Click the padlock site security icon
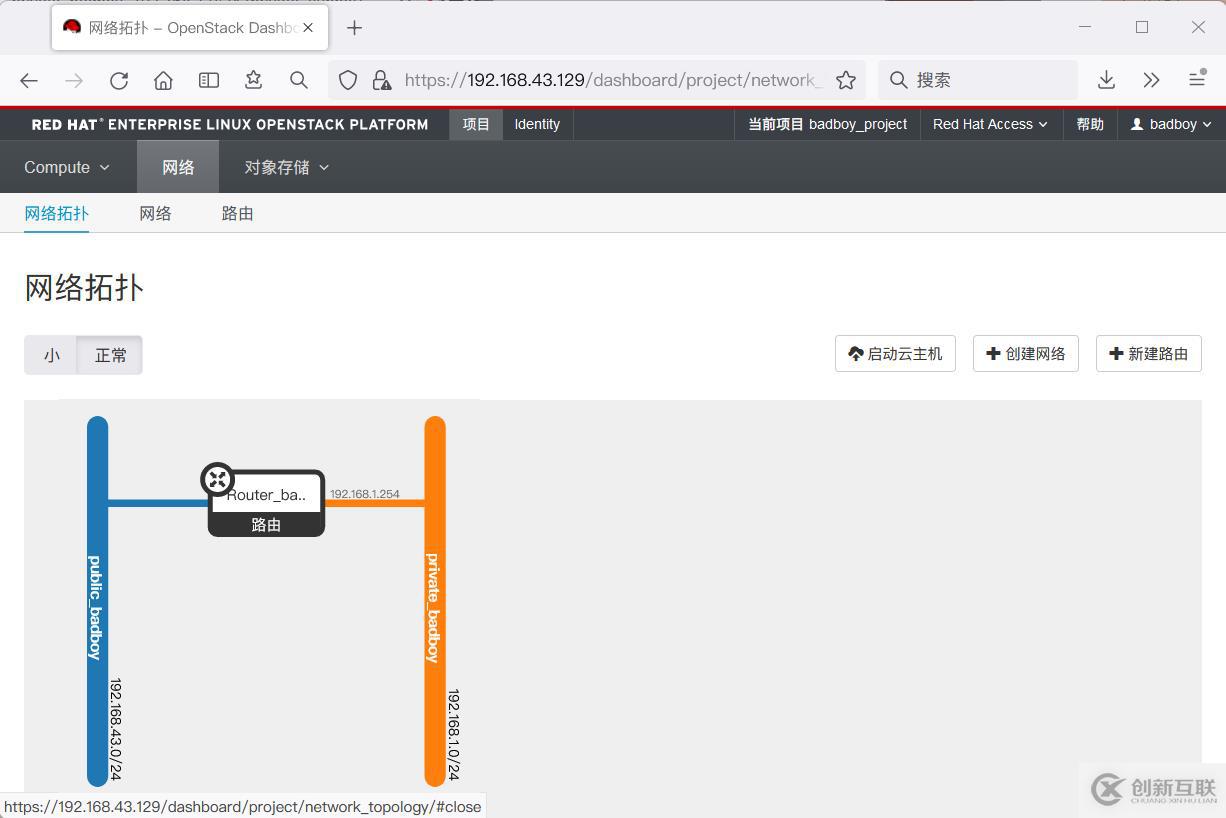 pyautogui.click(x=381, y=80)
